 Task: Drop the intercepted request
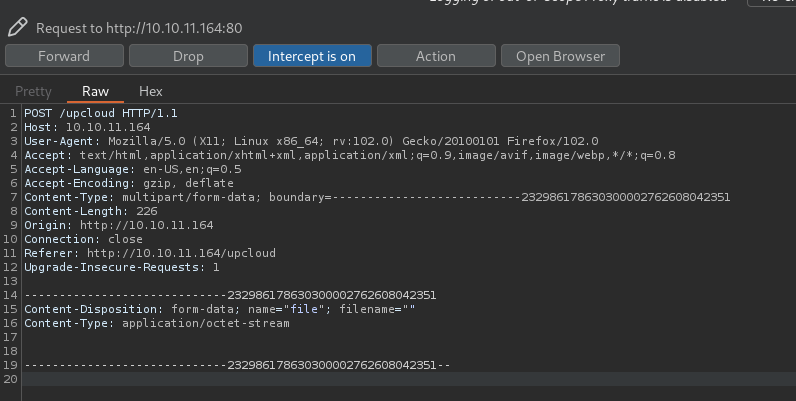click(188, 56)
